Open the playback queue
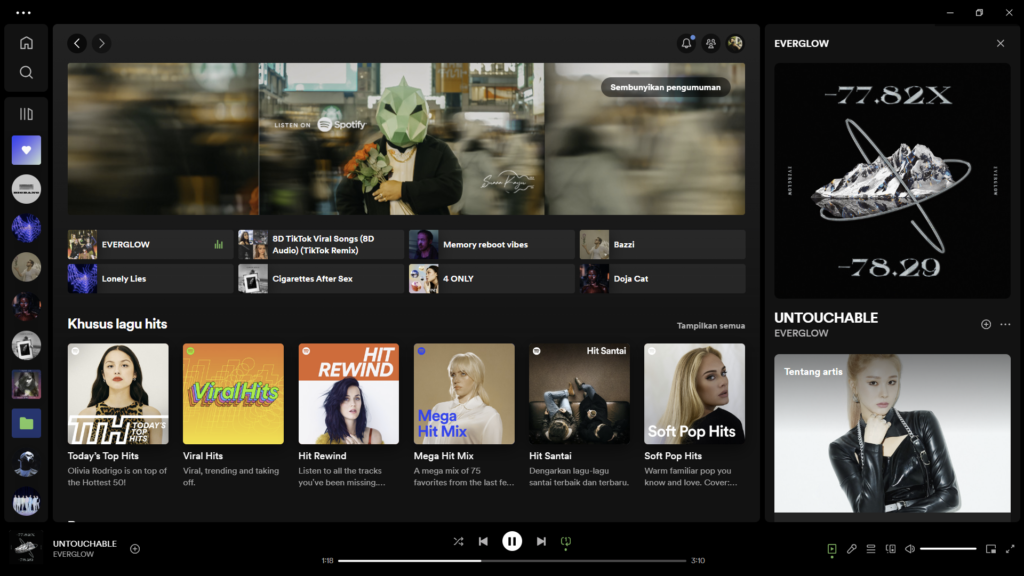The width and height of the screenshot is (1024, 576). tap(872, 549)
